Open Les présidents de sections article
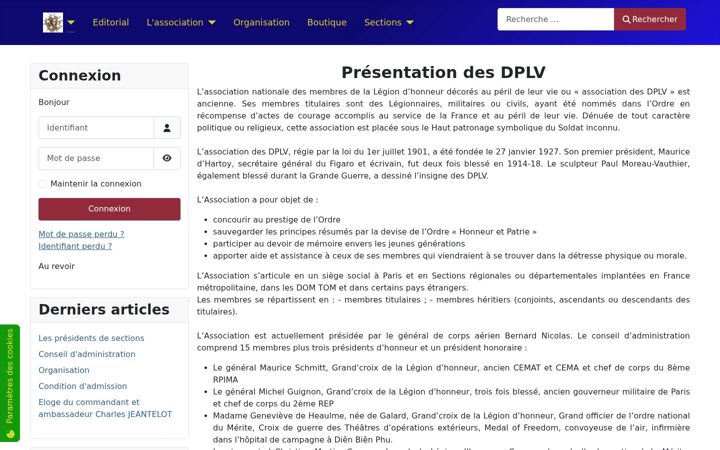The height and width of the screenshot is (450, 720). [91, 338]
